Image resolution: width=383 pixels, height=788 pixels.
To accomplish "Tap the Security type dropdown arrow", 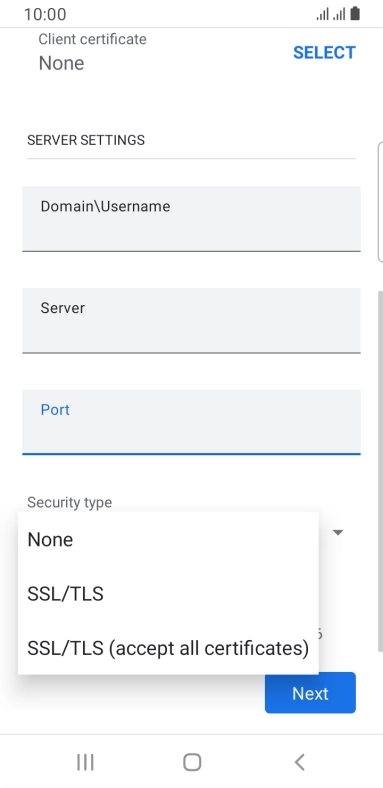I will click(x=338, y=532).
